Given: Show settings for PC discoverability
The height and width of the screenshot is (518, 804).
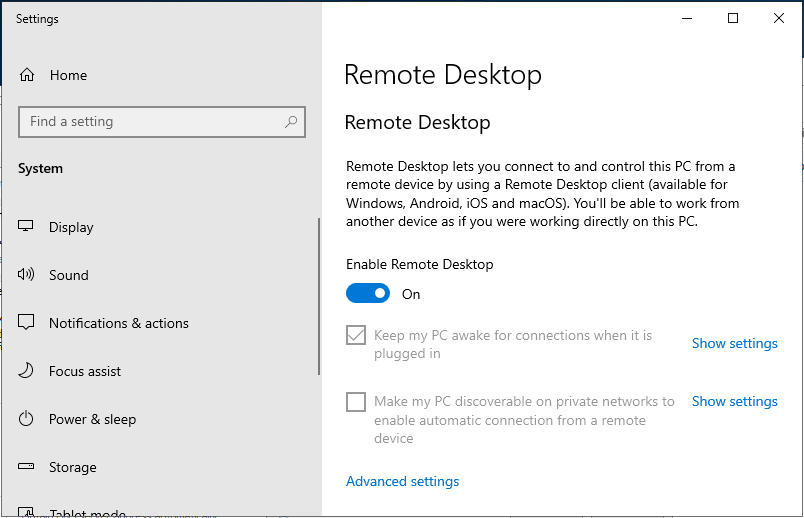Looking at the screenshot, I should click(x=734, y=401).
